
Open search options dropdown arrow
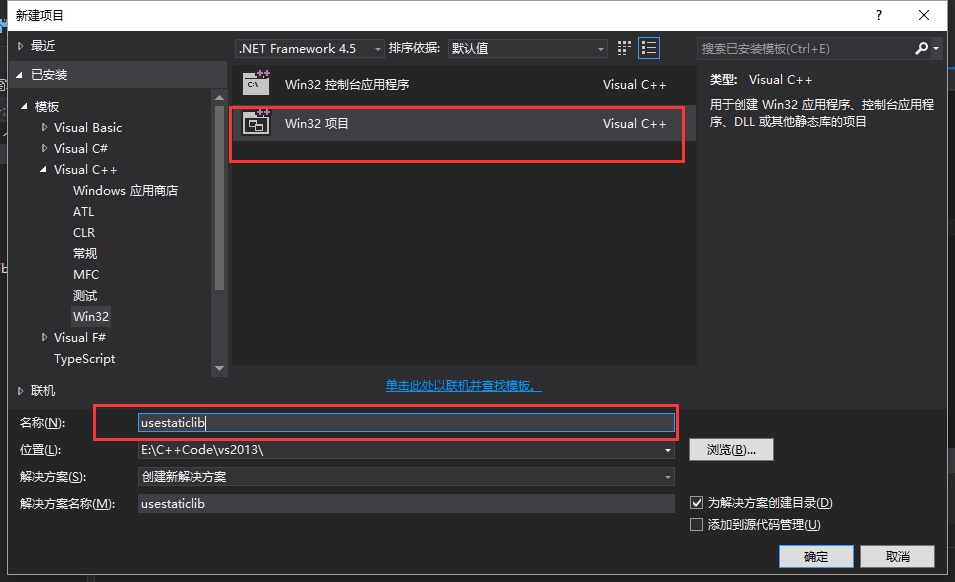(x=936, y=48)
